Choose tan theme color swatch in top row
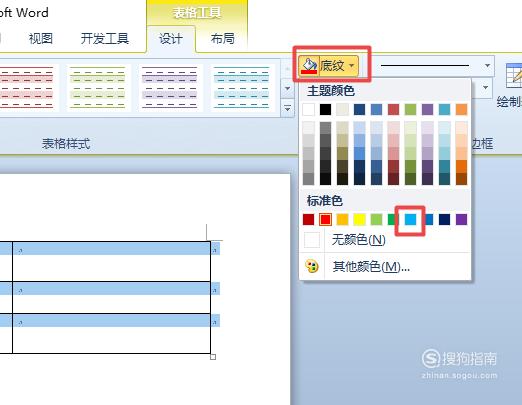 (x=342, y=109)
